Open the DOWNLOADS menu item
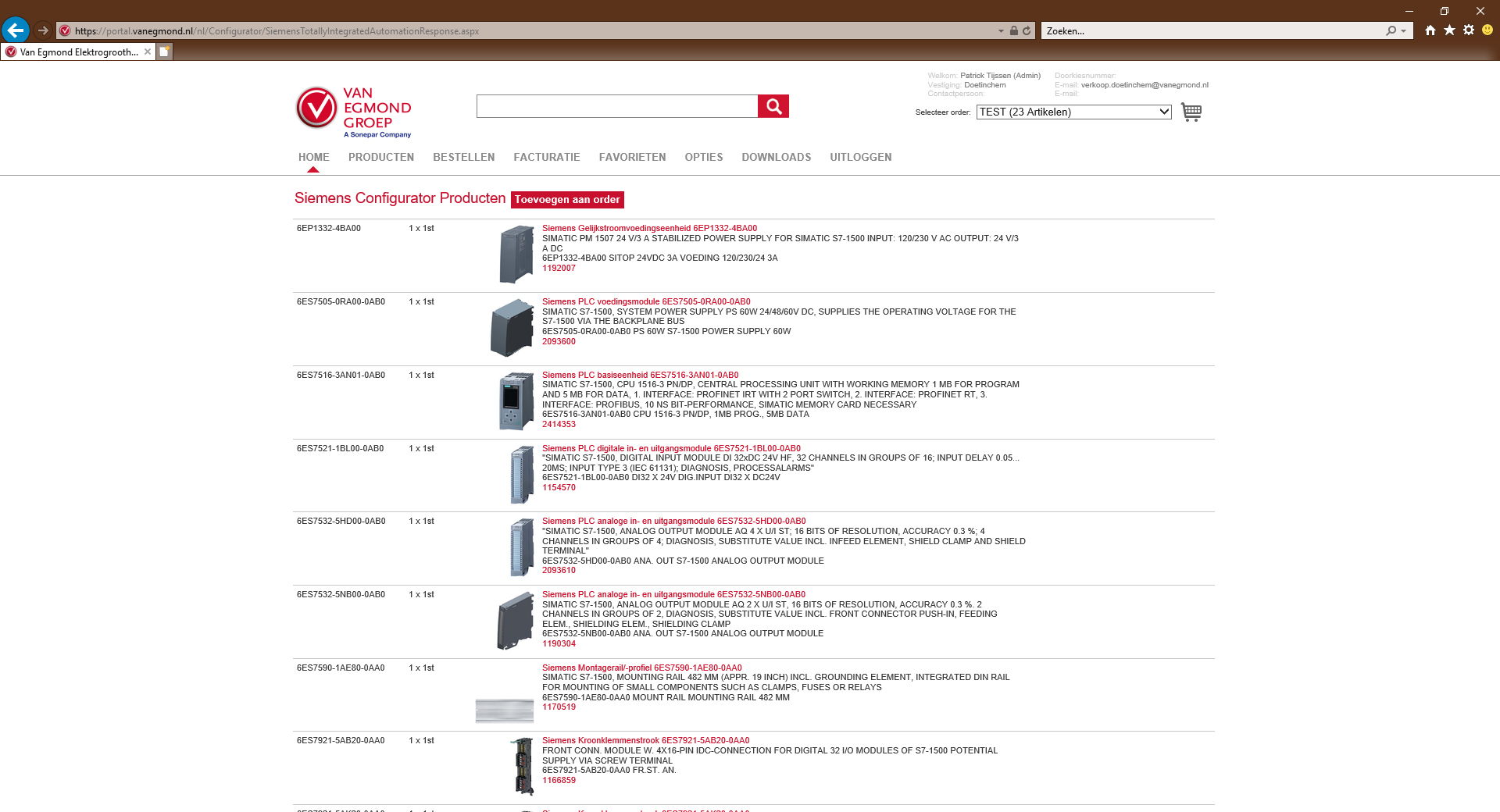This screenshot has height=812, width=1500. click(x=777, y=157)
